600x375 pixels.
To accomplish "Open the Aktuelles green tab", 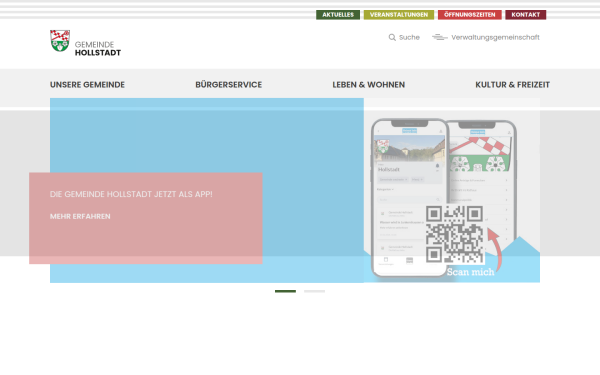I will pos(338,15).
